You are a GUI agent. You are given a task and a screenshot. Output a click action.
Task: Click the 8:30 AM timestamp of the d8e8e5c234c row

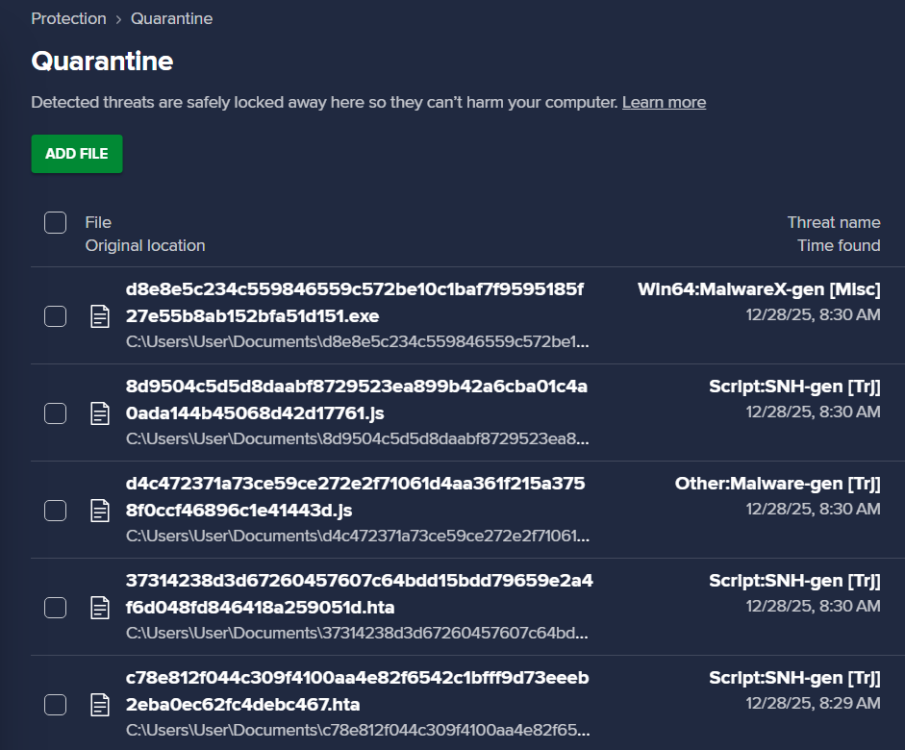[813, 315]
